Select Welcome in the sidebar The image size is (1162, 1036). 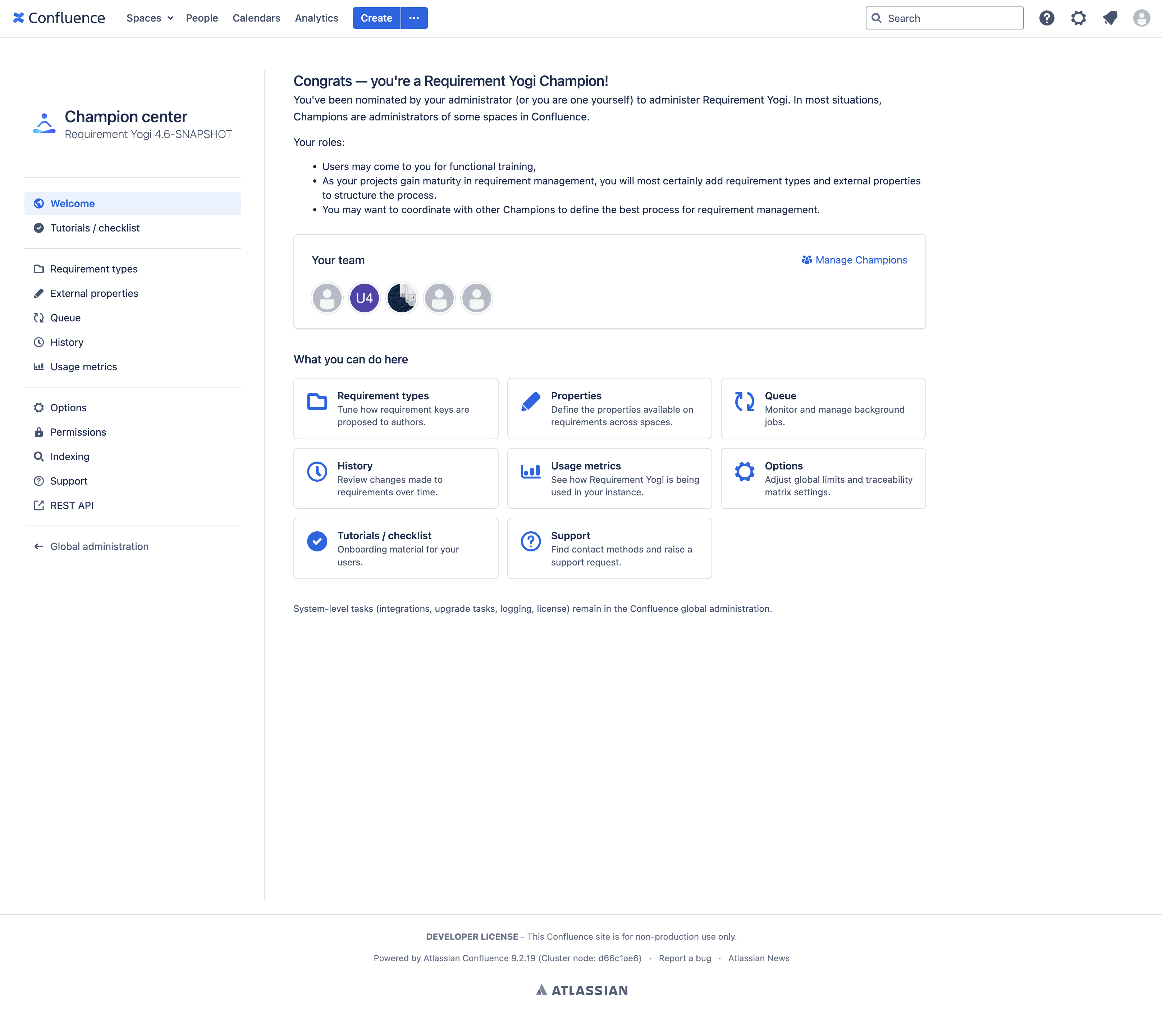tap(133, 204)
